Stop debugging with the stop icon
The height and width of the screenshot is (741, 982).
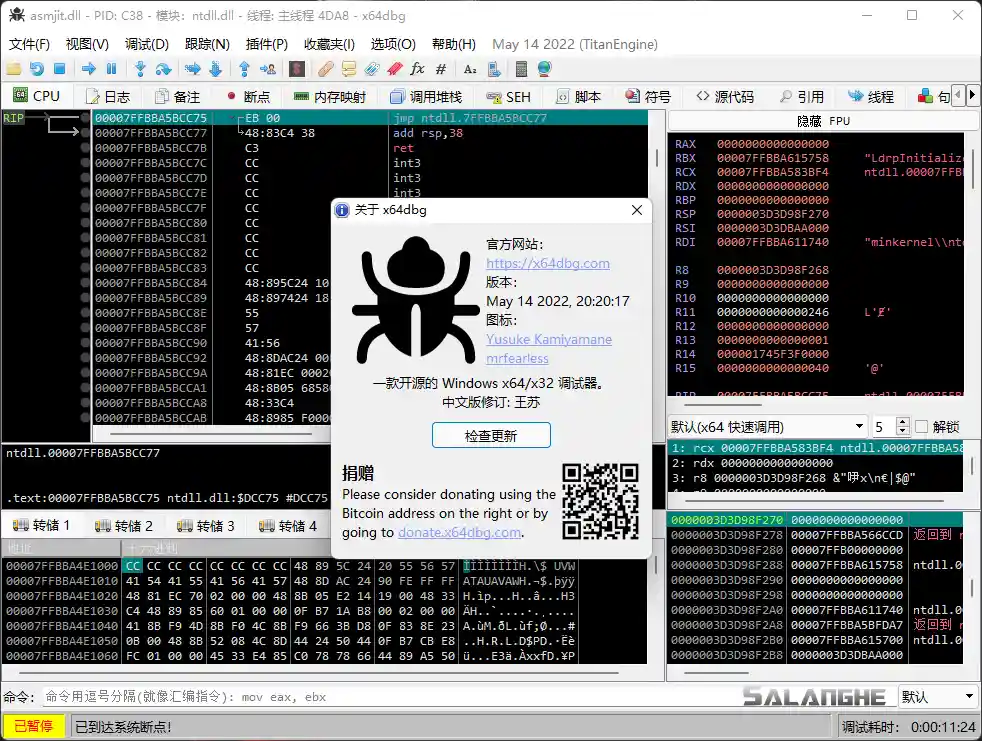coord(57,68)
